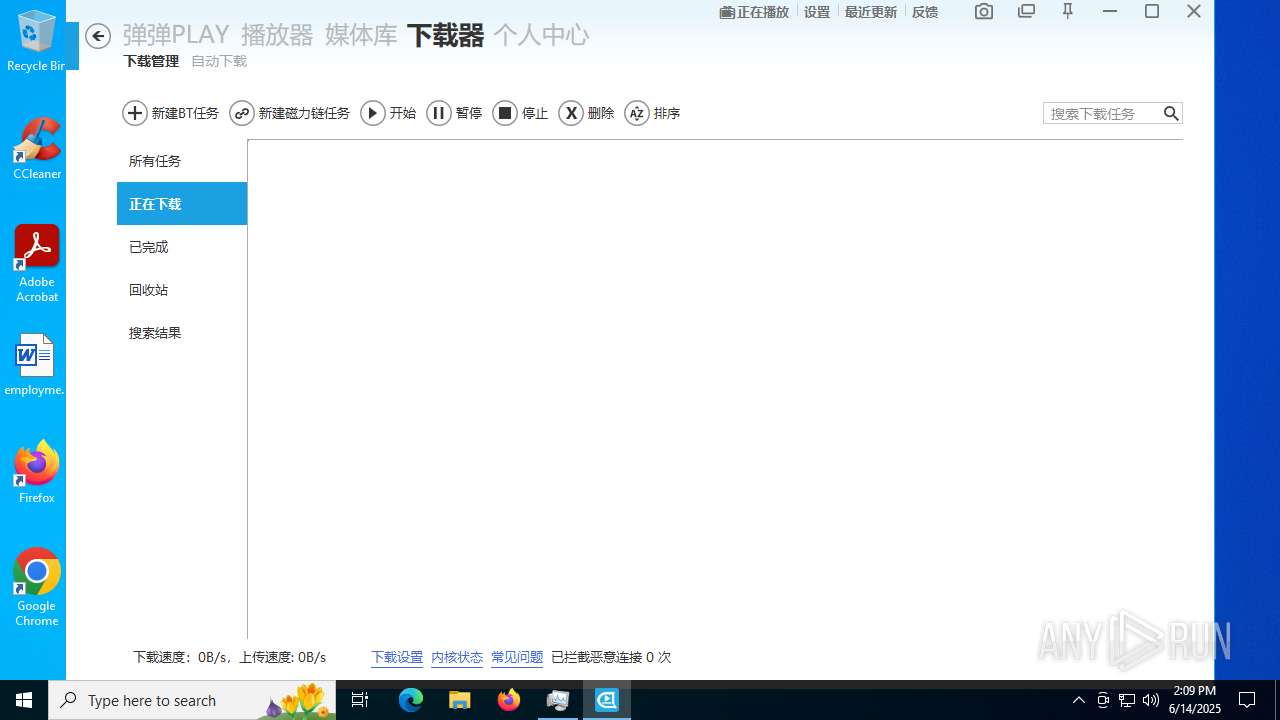Click the screenshot camera icon

[x=984, y=12]
